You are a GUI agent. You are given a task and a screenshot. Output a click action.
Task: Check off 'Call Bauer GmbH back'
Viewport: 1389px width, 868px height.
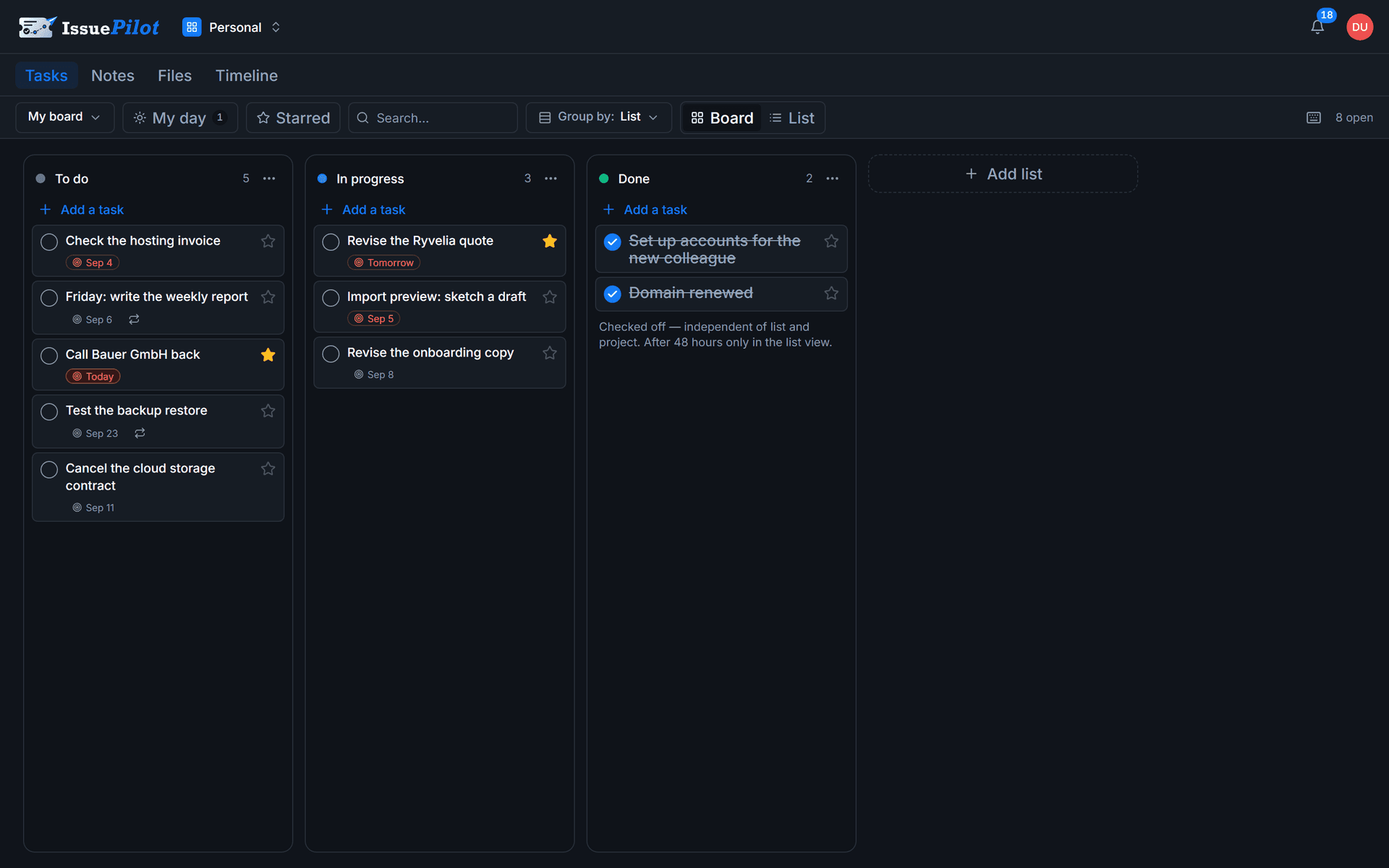[x=49, y=355]
